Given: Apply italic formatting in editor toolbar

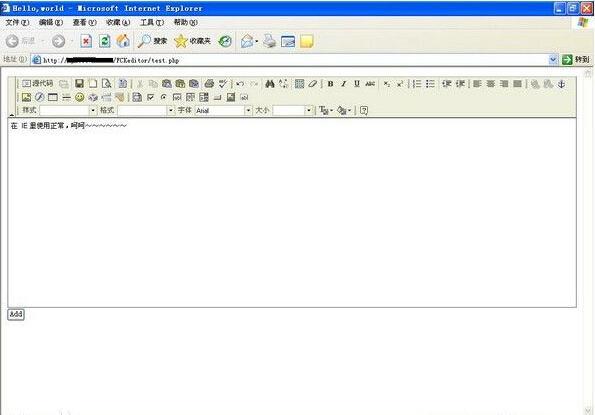Looking at the screenshot, I should [x=344, y=84].
